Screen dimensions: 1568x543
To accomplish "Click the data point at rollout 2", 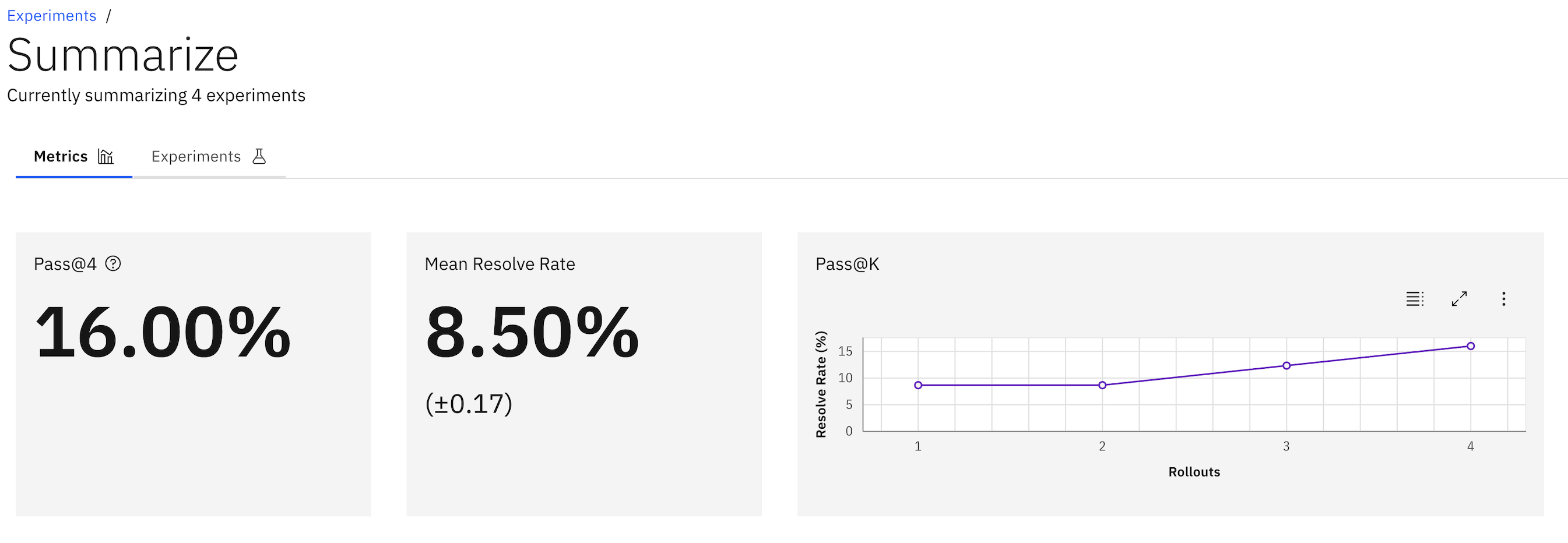I will [x=1102, y=386].
